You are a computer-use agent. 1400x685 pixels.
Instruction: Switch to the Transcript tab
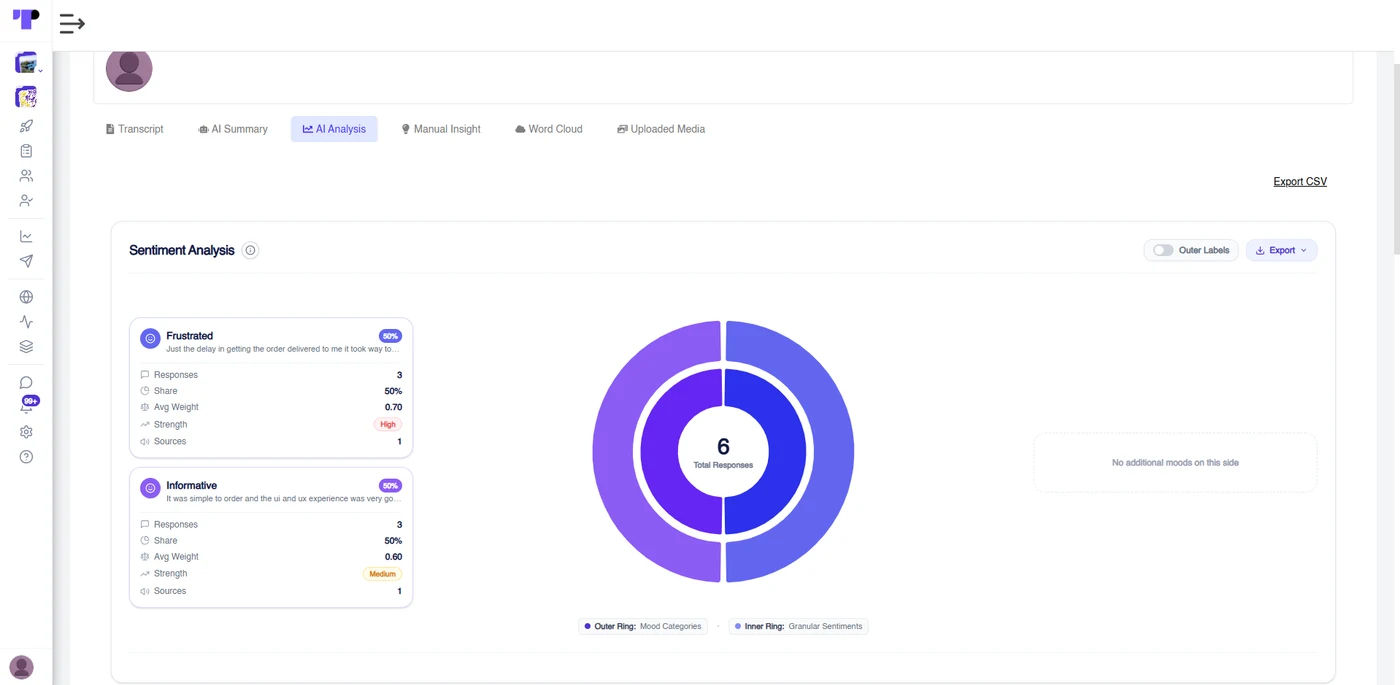pos(134,129)
